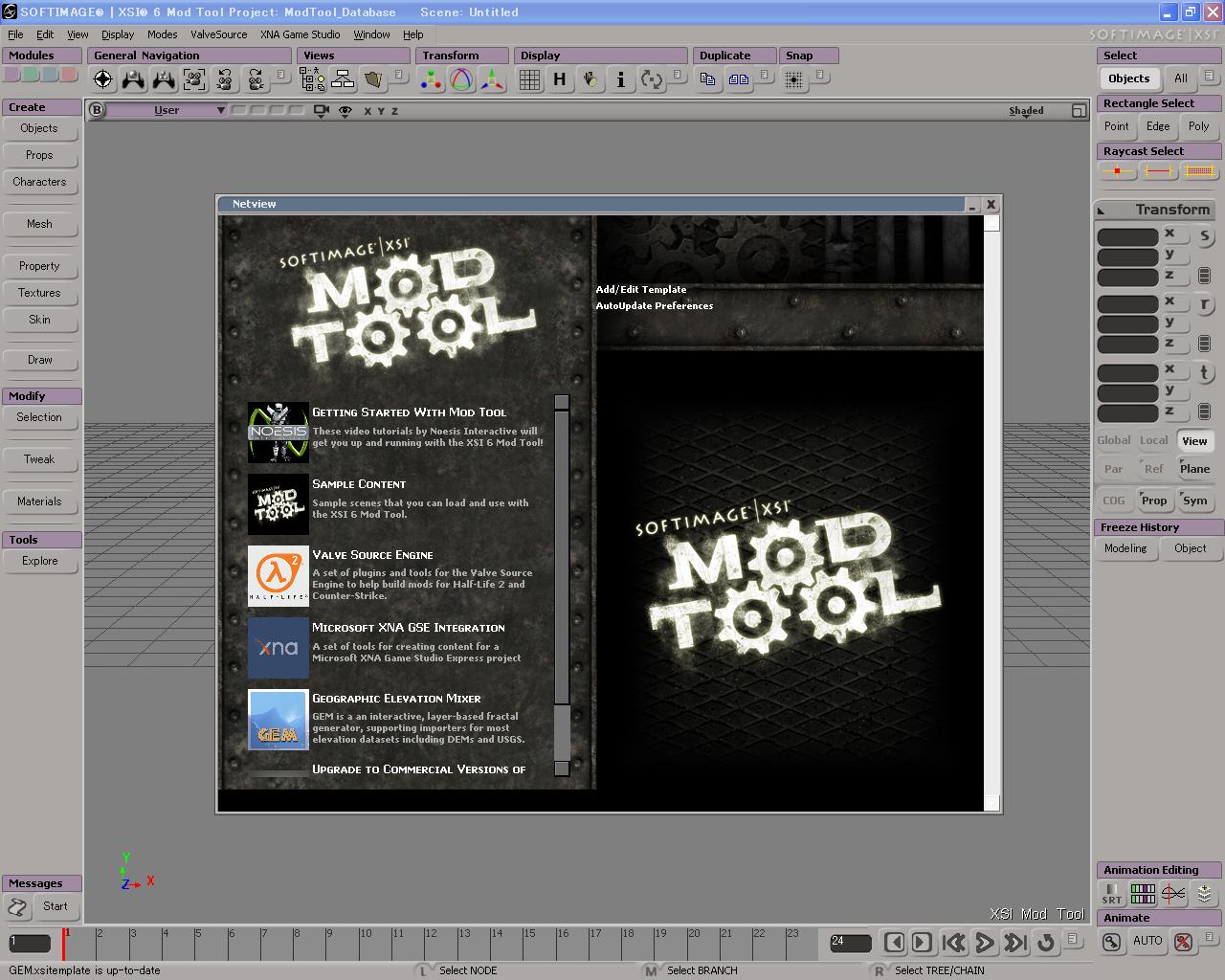Viewport: 1225px width, 980px height.
Task: Click the remove keyframe red X icon
Action: (x=1184, y=942)
